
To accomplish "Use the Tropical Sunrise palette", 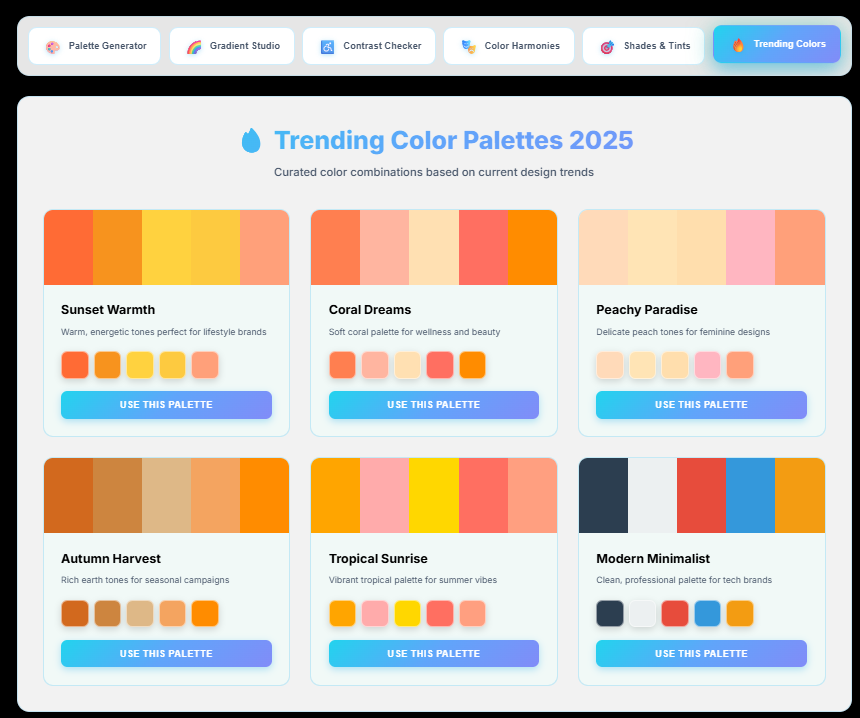I will pyautogui.click(x=433, y=653).
